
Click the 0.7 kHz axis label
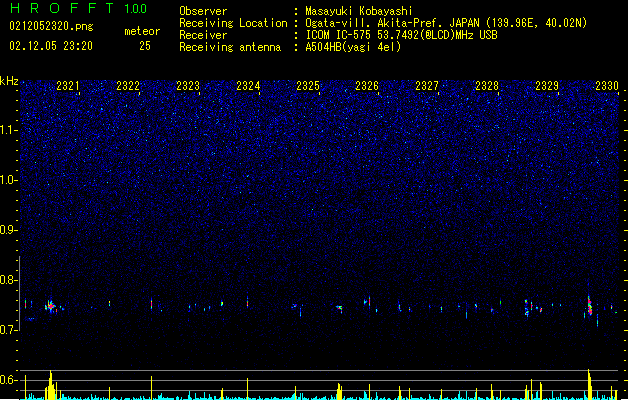pos(8,330)
